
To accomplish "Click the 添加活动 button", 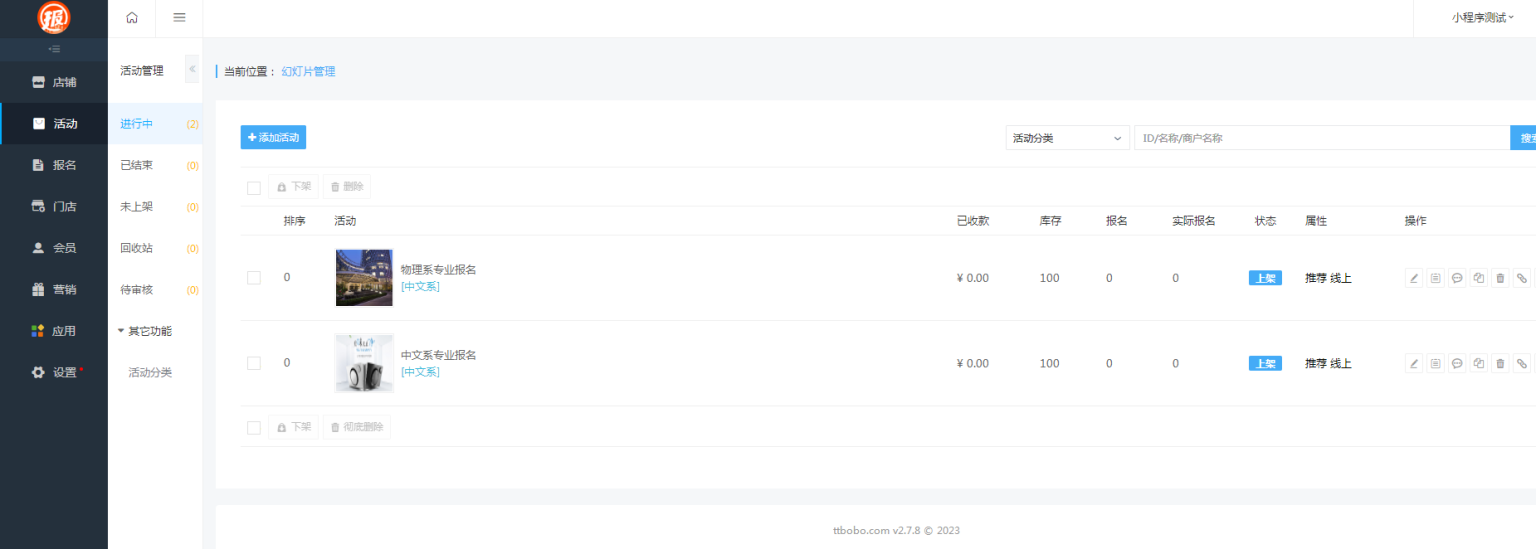I will pos(273,138).
